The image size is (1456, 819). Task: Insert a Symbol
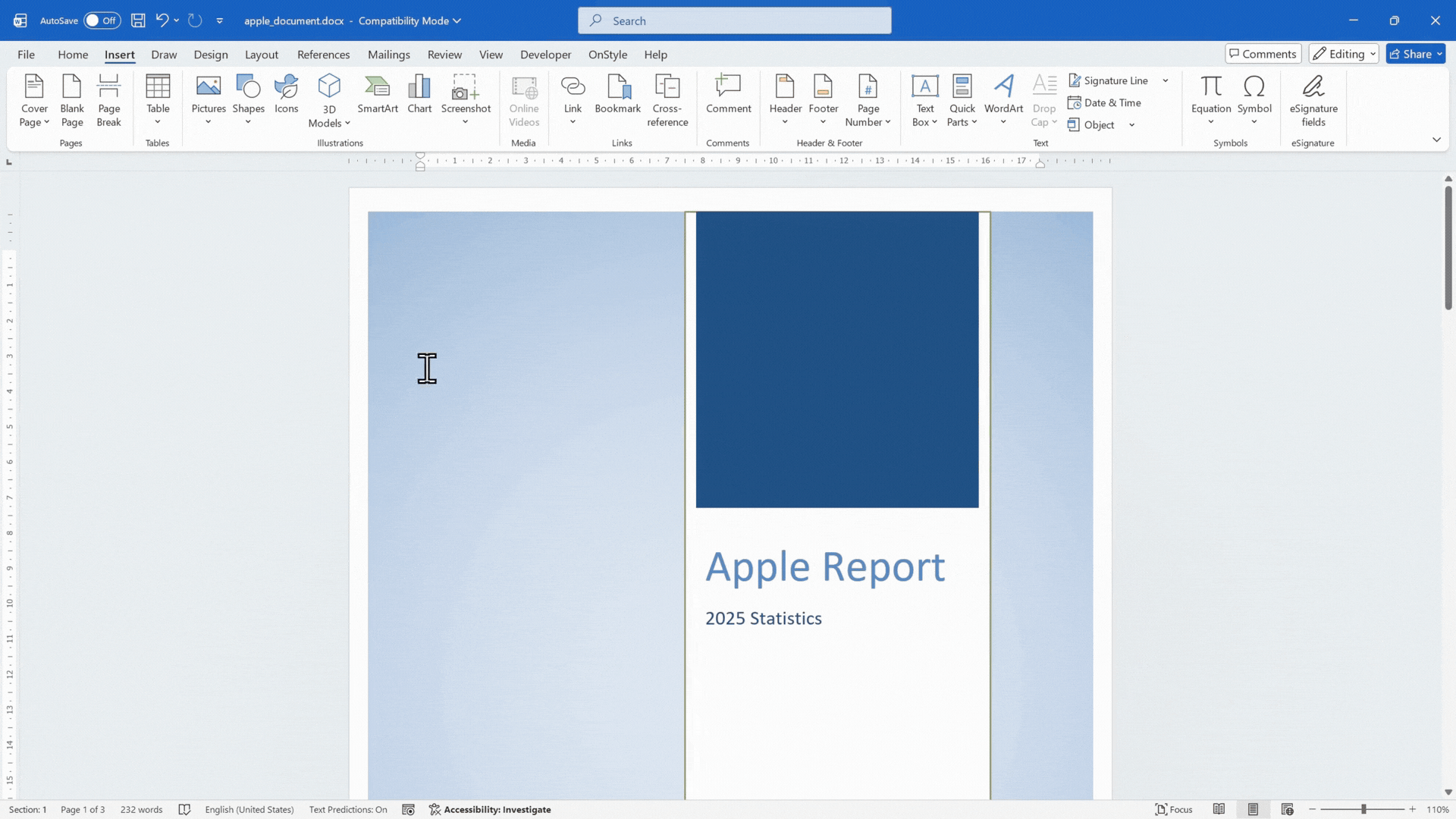(x=1254, y=101)
